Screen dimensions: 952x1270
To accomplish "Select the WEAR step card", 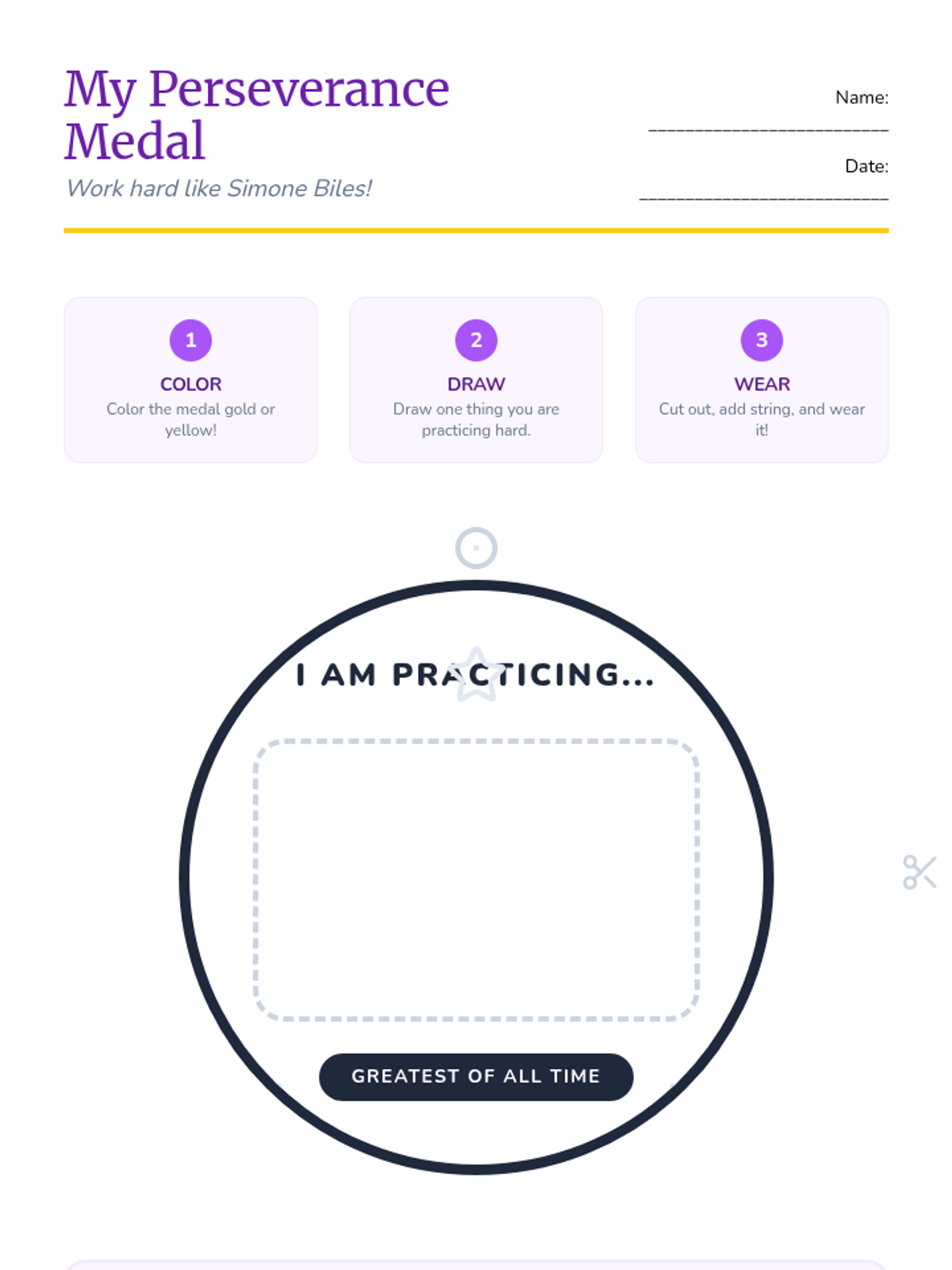I will click(x=762, y=379).
